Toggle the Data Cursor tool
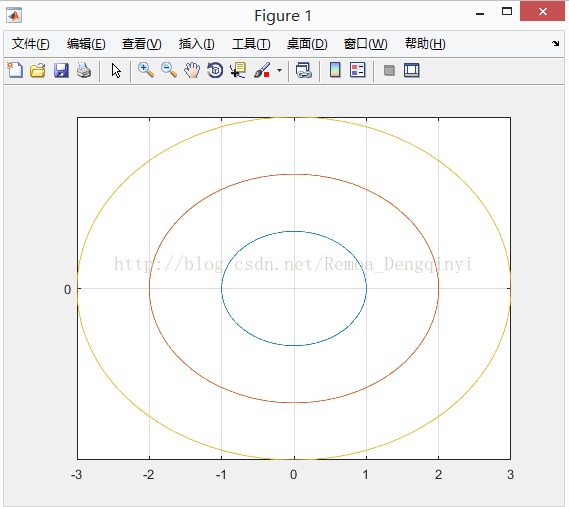Viewport: 569px width, 507px height. pyautogui.click(x=238, y=70)
